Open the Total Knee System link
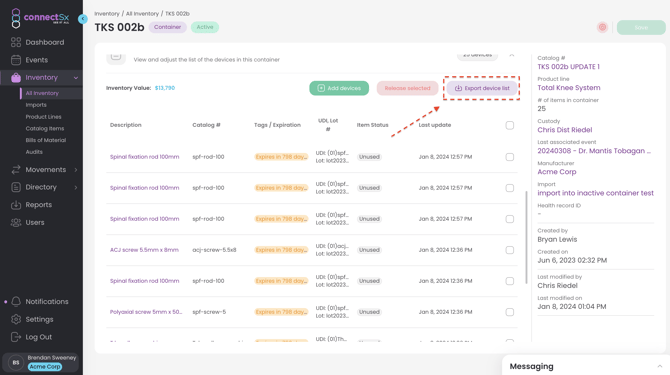This screenshot has width=670, height=375. point(569,88)
